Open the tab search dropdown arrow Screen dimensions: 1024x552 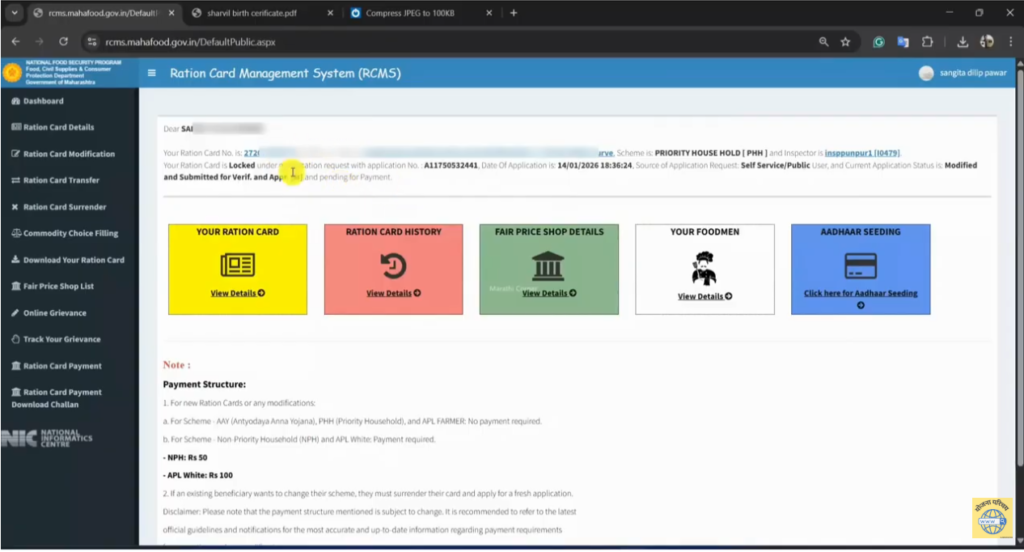(14, 13)
